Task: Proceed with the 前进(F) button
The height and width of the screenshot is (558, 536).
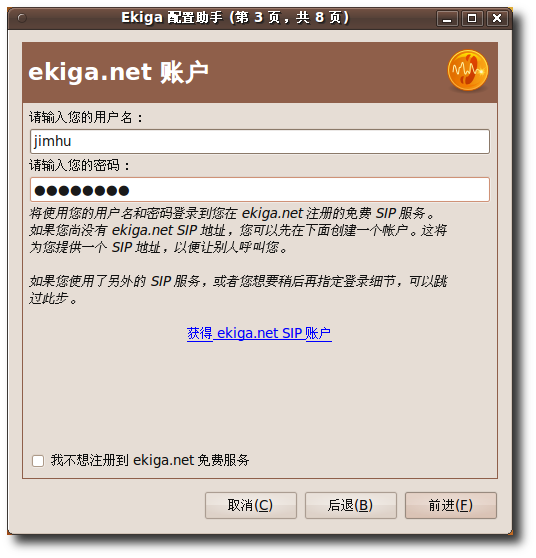Action: pyautogui.click(x=451, y=505)
